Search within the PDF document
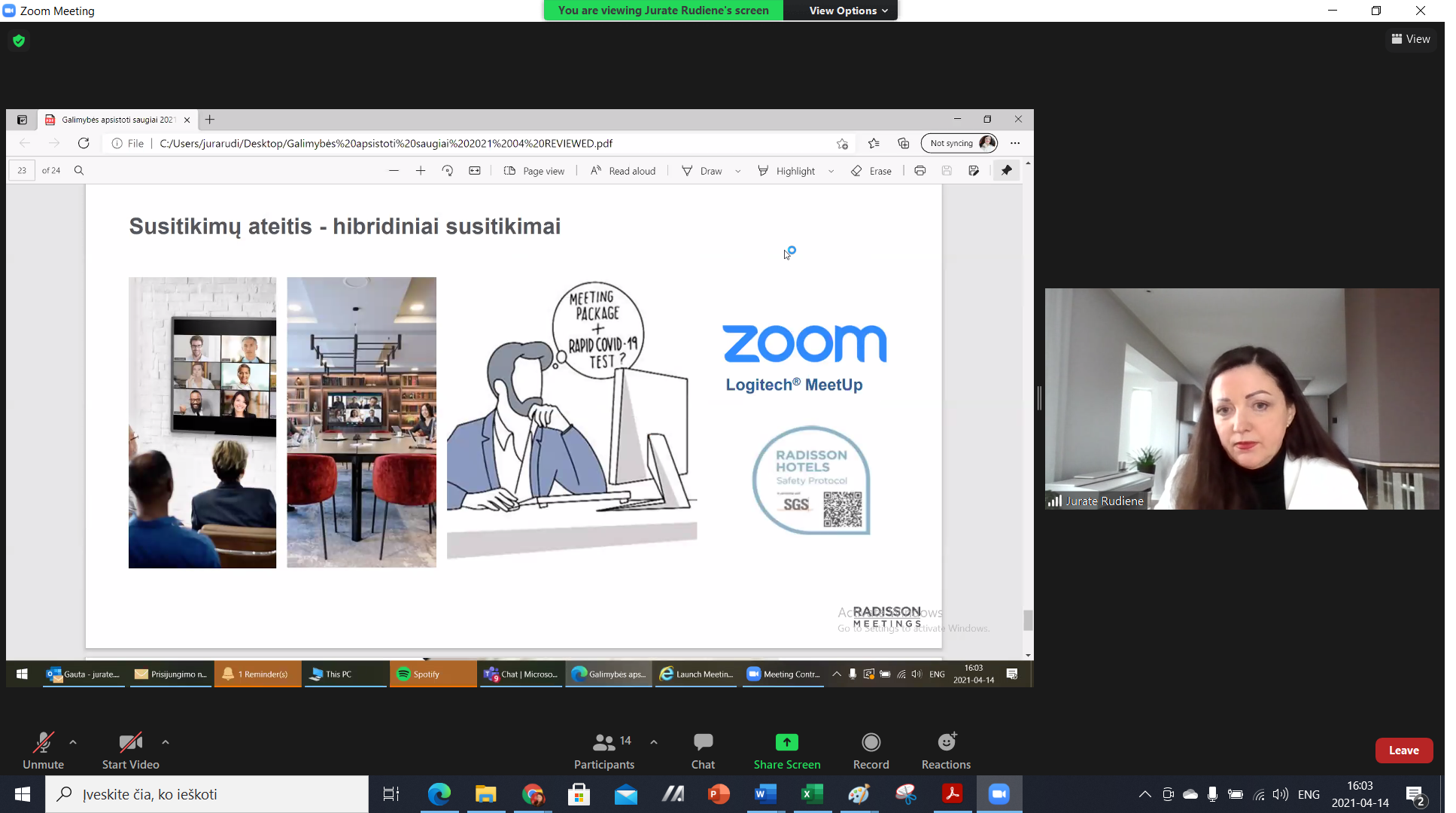The image size is (1456, 813). click(x=79, y=171)
